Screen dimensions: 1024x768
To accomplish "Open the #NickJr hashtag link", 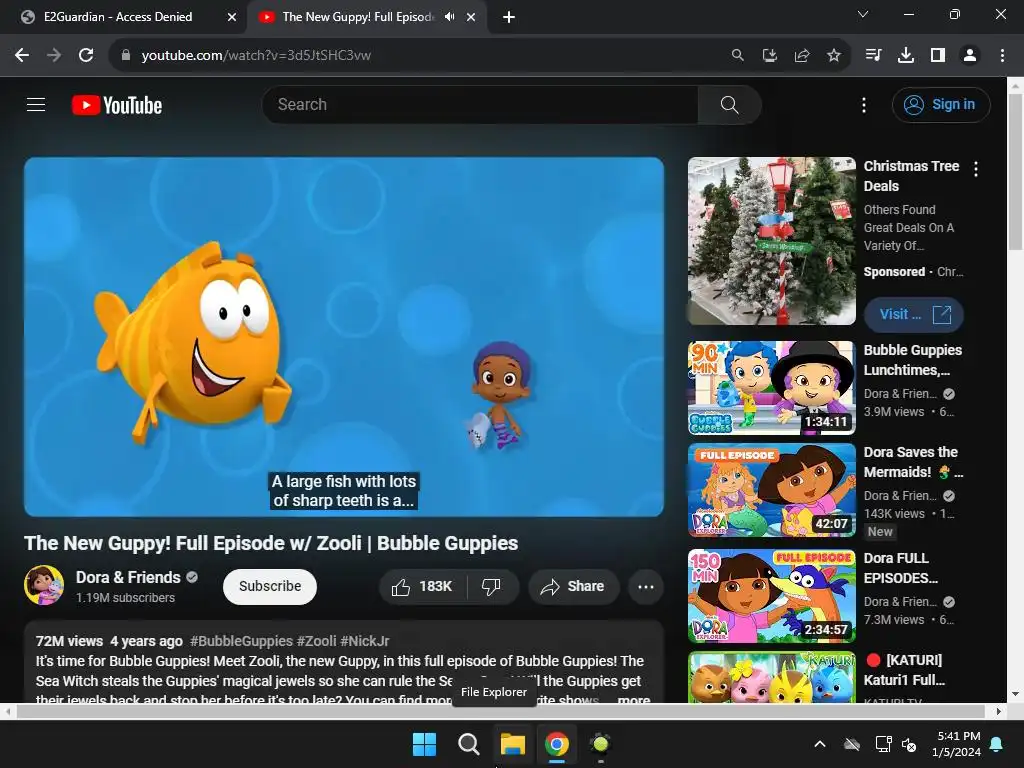I will 364,641.
